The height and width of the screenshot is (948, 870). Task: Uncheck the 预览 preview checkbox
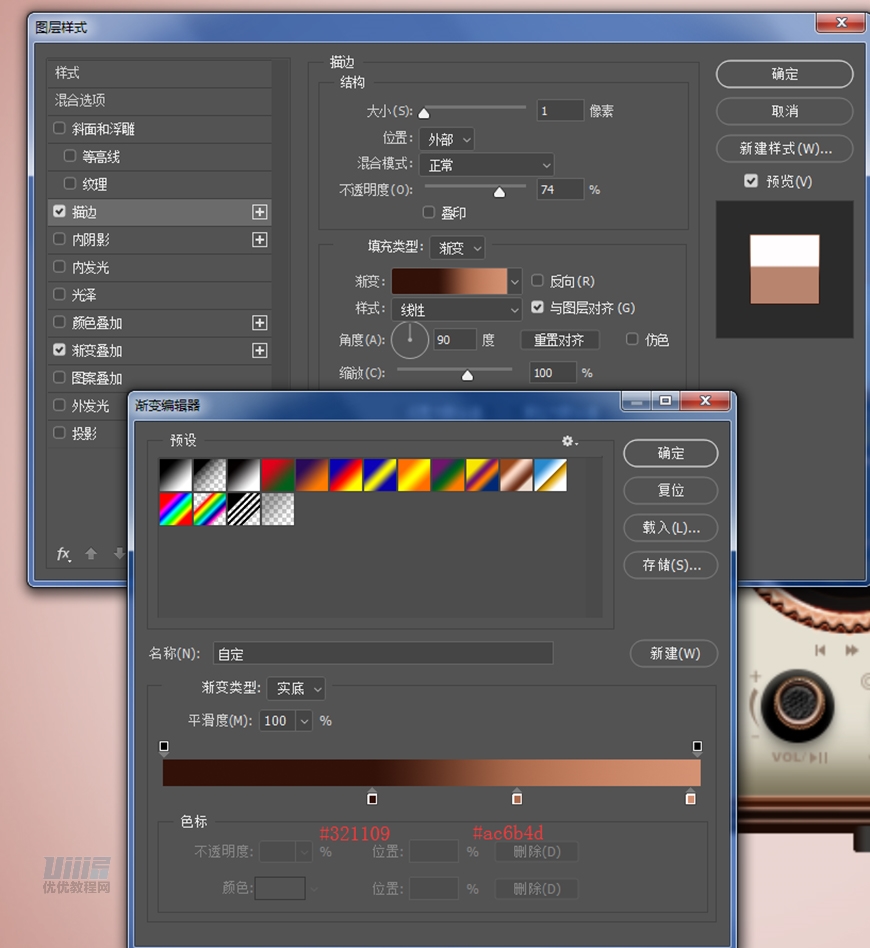751,181
